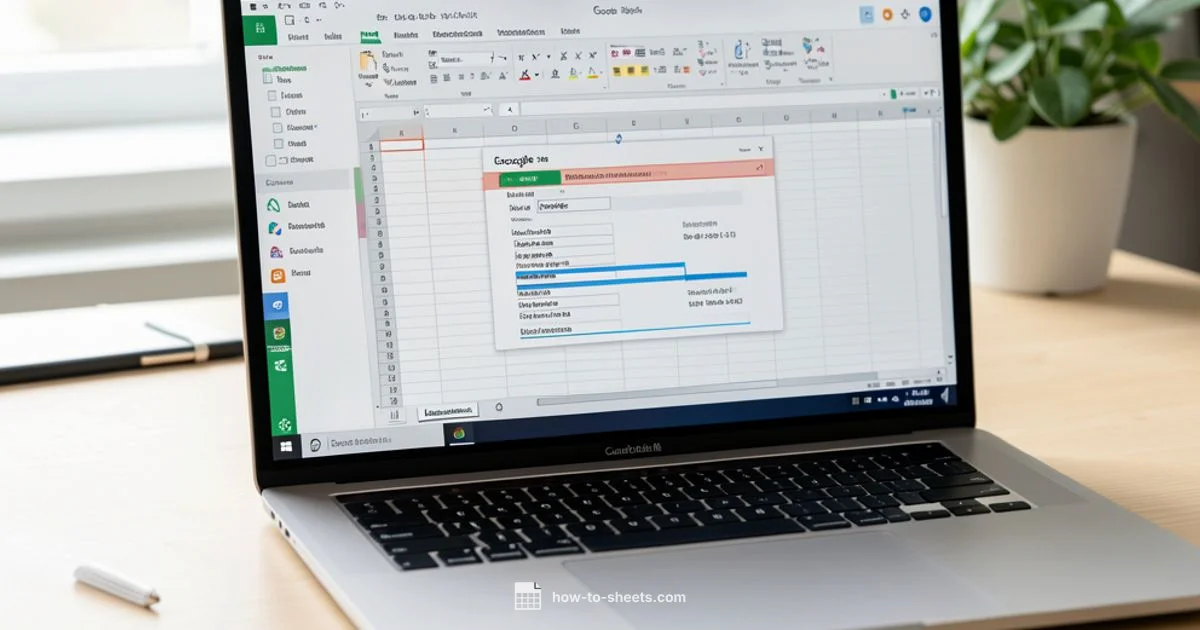Image resolution: width=1200 pixels, height=630 pixels.
Task: Open the Windows Start menu
Action: pos(287,446)
